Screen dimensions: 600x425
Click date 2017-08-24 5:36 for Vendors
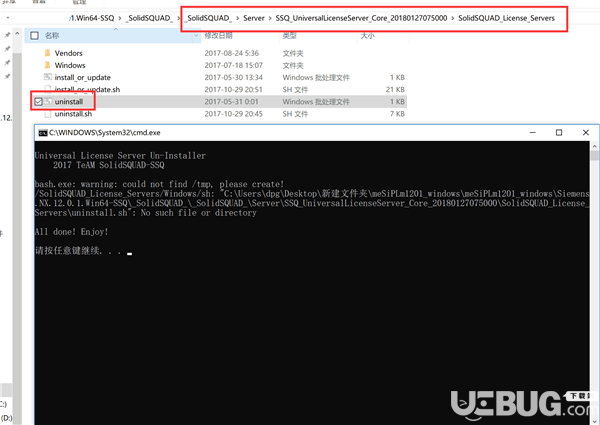tap(232, 53)
